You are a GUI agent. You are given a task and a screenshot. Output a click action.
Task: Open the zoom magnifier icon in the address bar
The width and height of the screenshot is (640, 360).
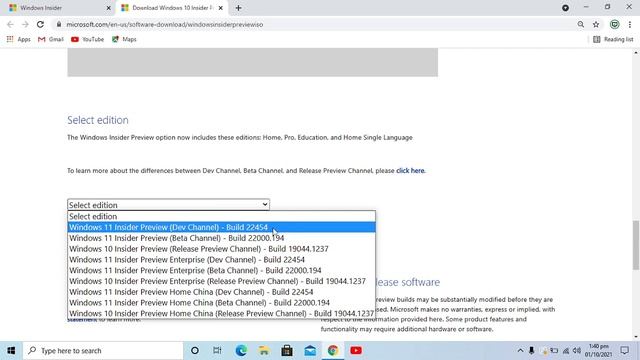point(580,24)
